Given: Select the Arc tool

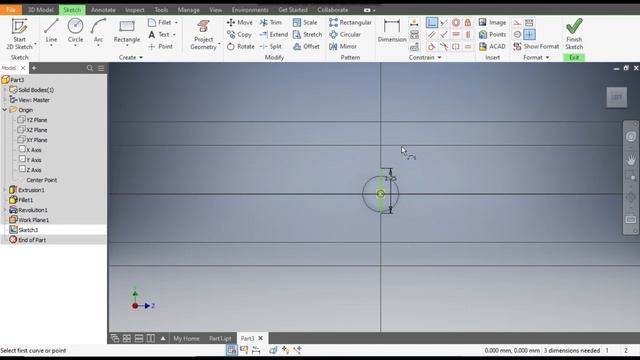Looking at the screenshot, I should tap(98, 31).
